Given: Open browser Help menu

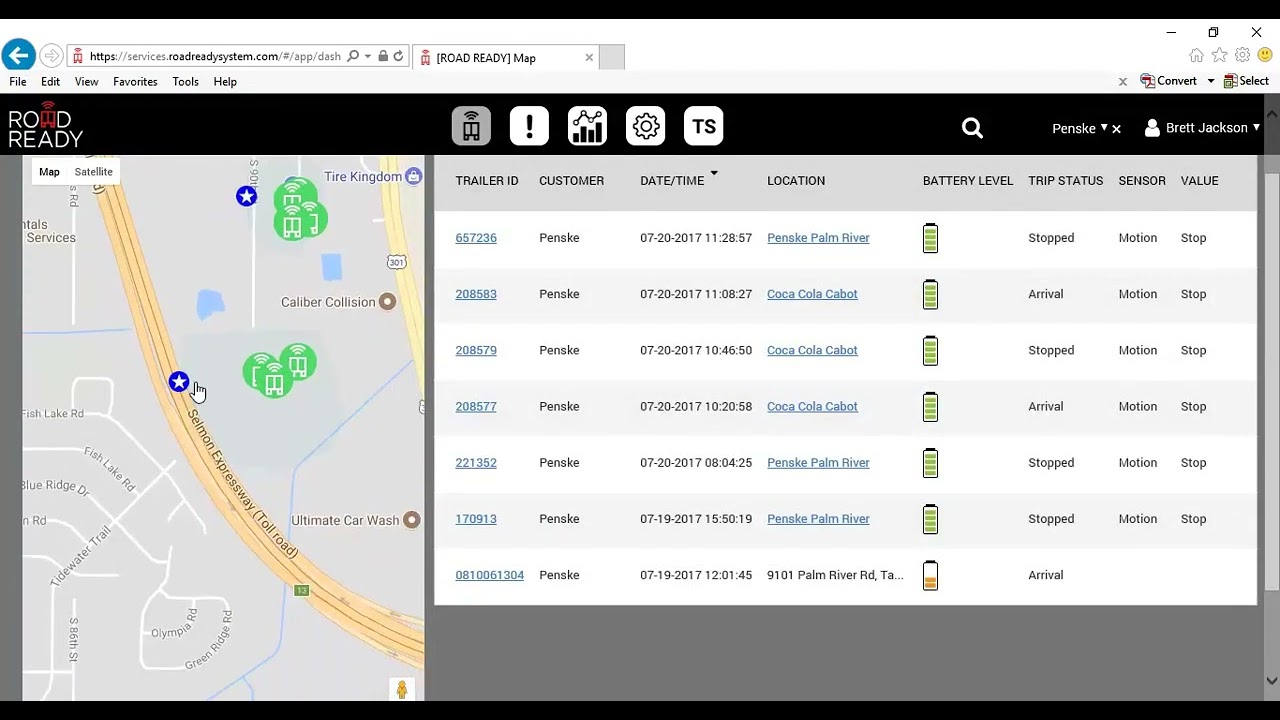Looking at the screenshot, I should [225, 82].
